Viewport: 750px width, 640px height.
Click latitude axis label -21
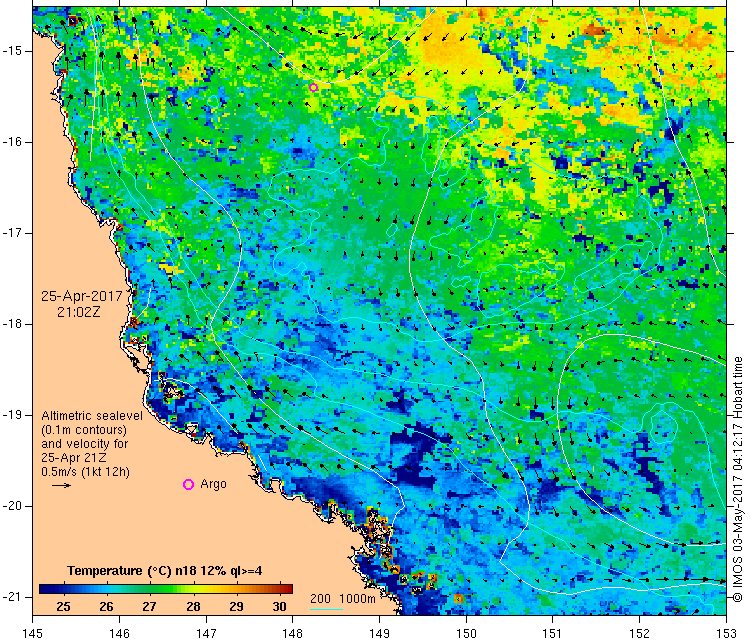click(x=11, y=597)
